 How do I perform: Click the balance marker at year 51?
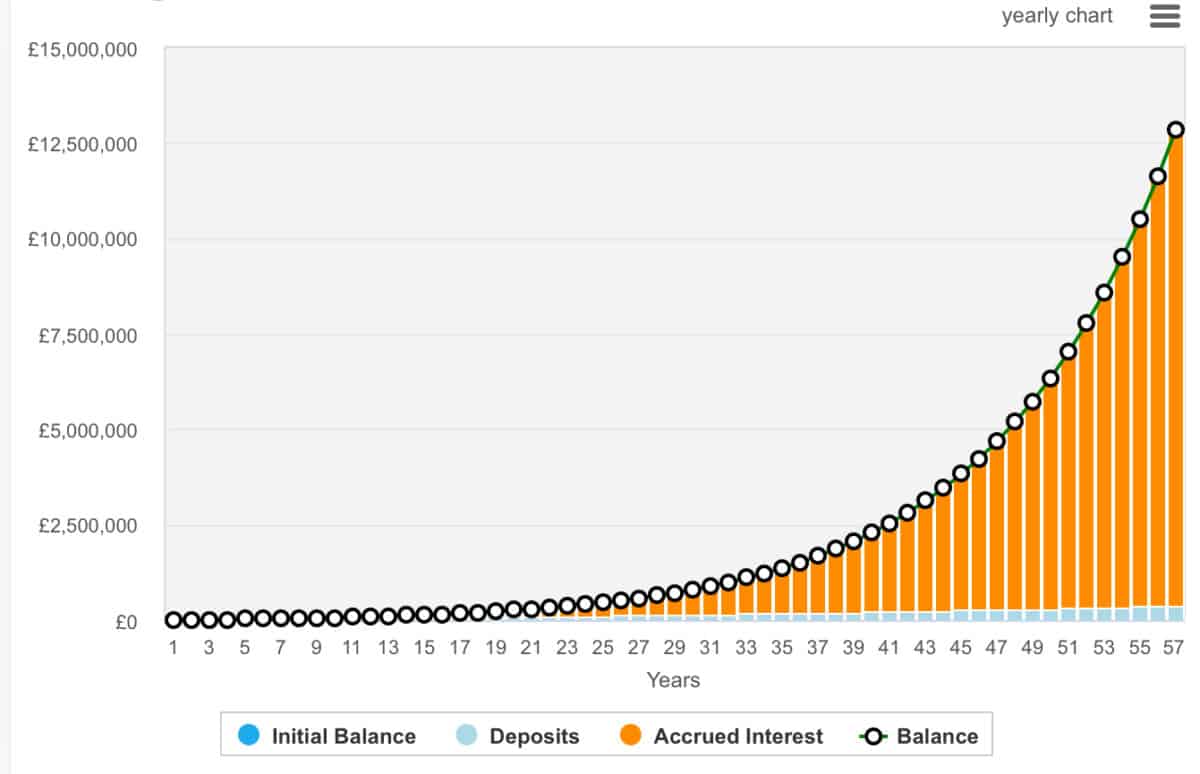[1068, 351]
